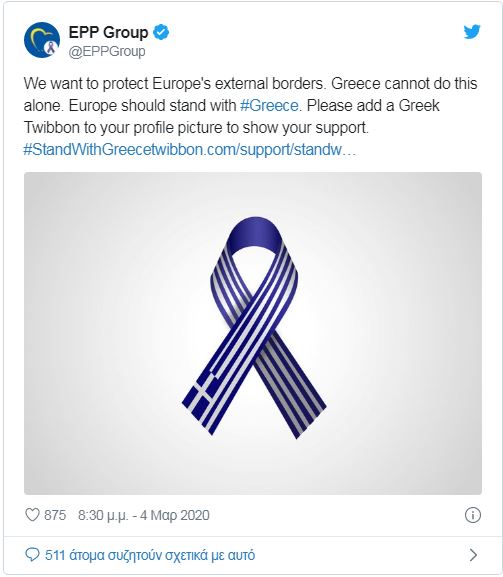The width and height of the screenshot is (503, 577).
Task: Open the EPP Group display name
Action: (x=108, y=32)
